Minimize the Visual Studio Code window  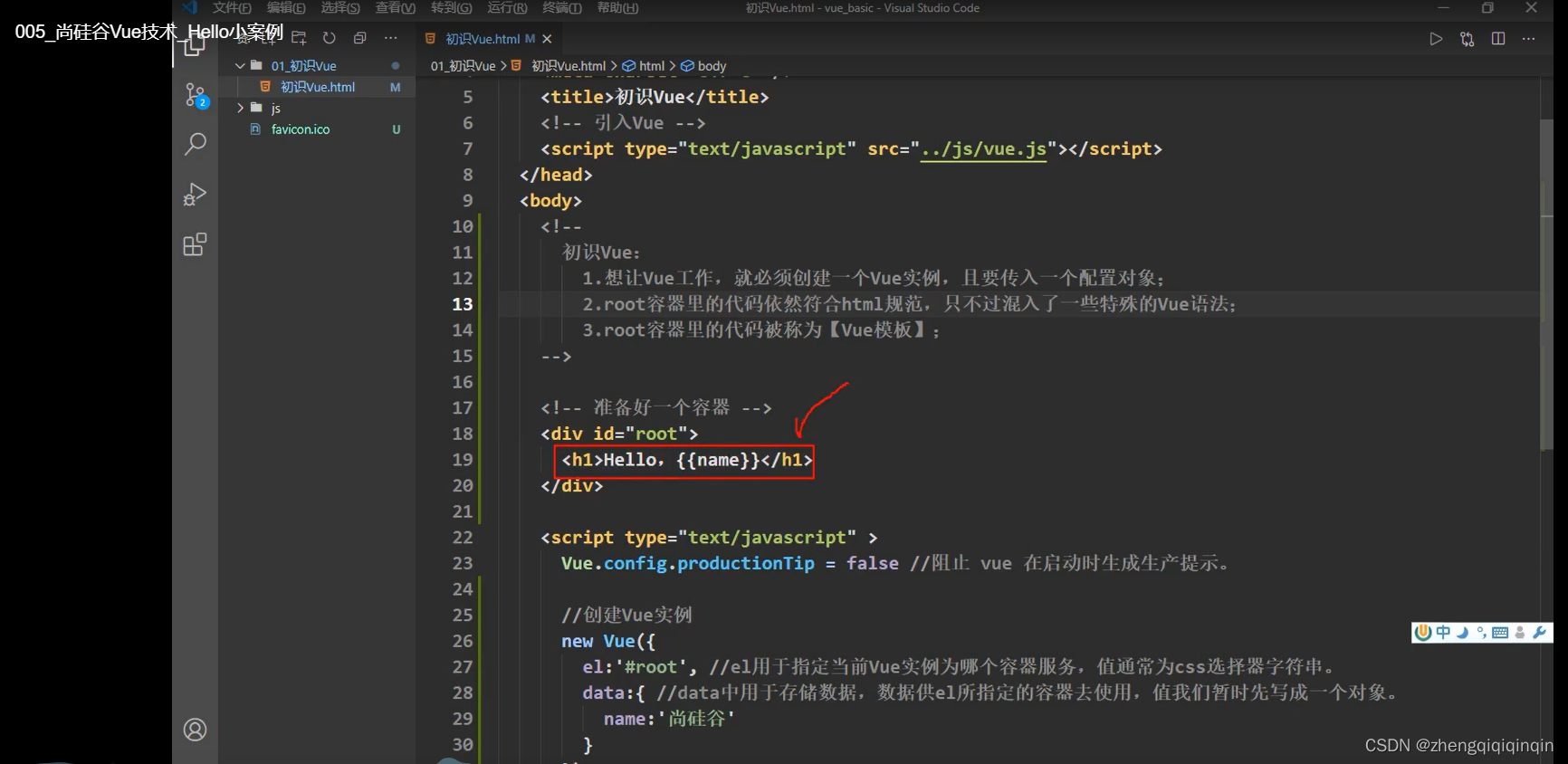tap(1444, 7)
